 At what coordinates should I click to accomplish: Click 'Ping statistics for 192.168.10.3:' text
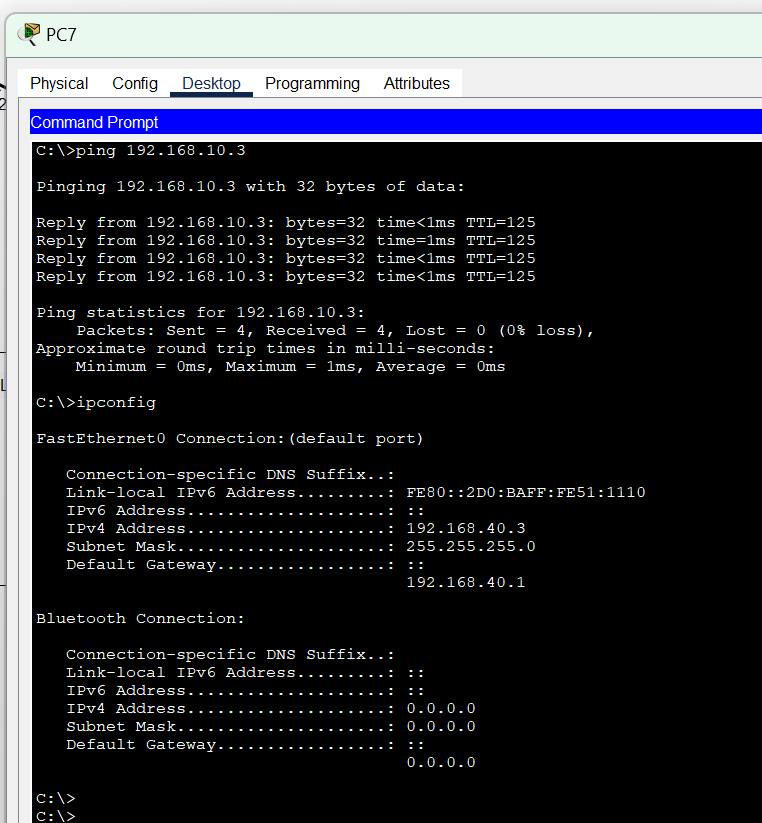(x=200, y=313)
